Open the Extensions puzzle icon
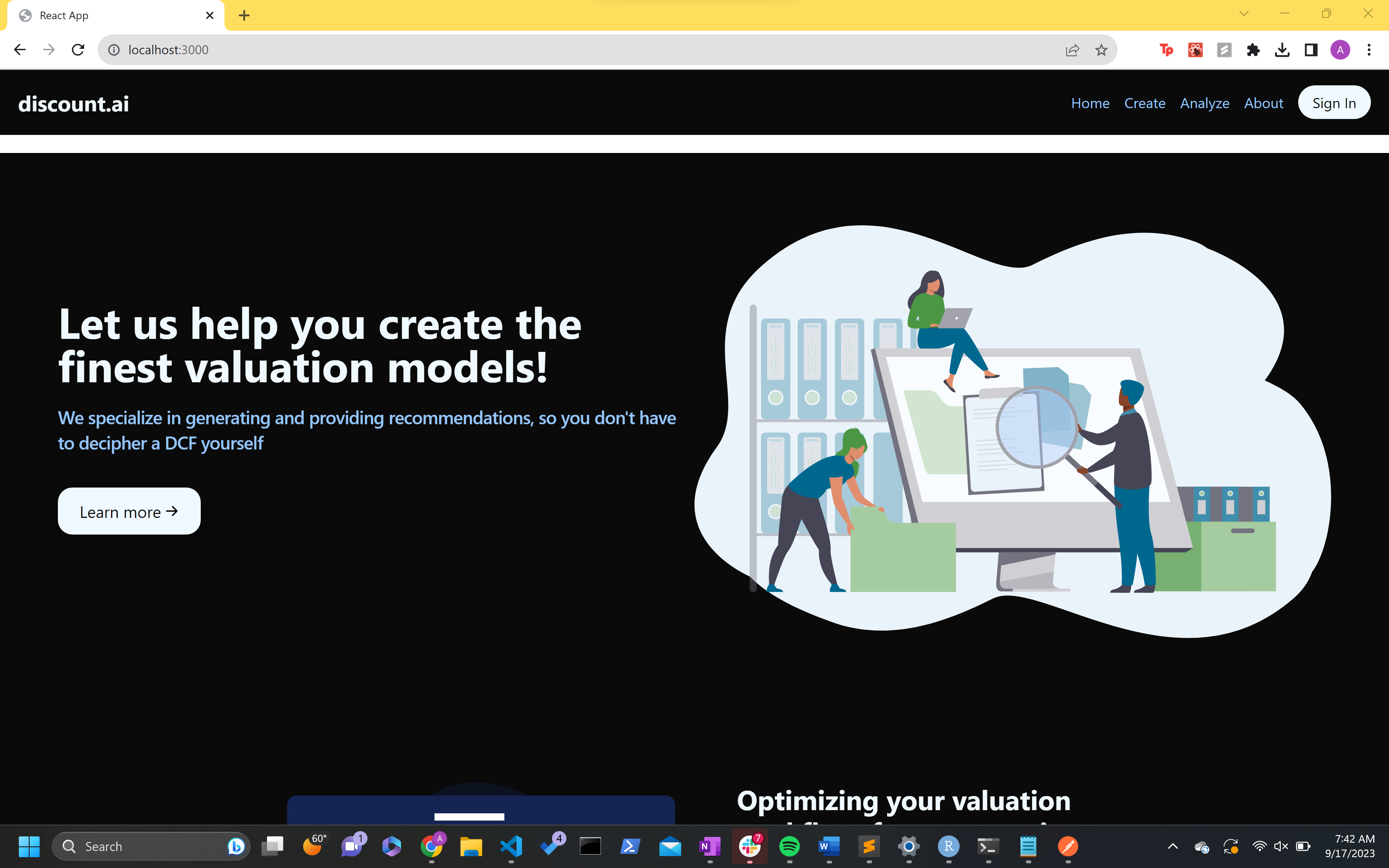The height and width of the screenshot is (868, 1389). click(1253, 50)
